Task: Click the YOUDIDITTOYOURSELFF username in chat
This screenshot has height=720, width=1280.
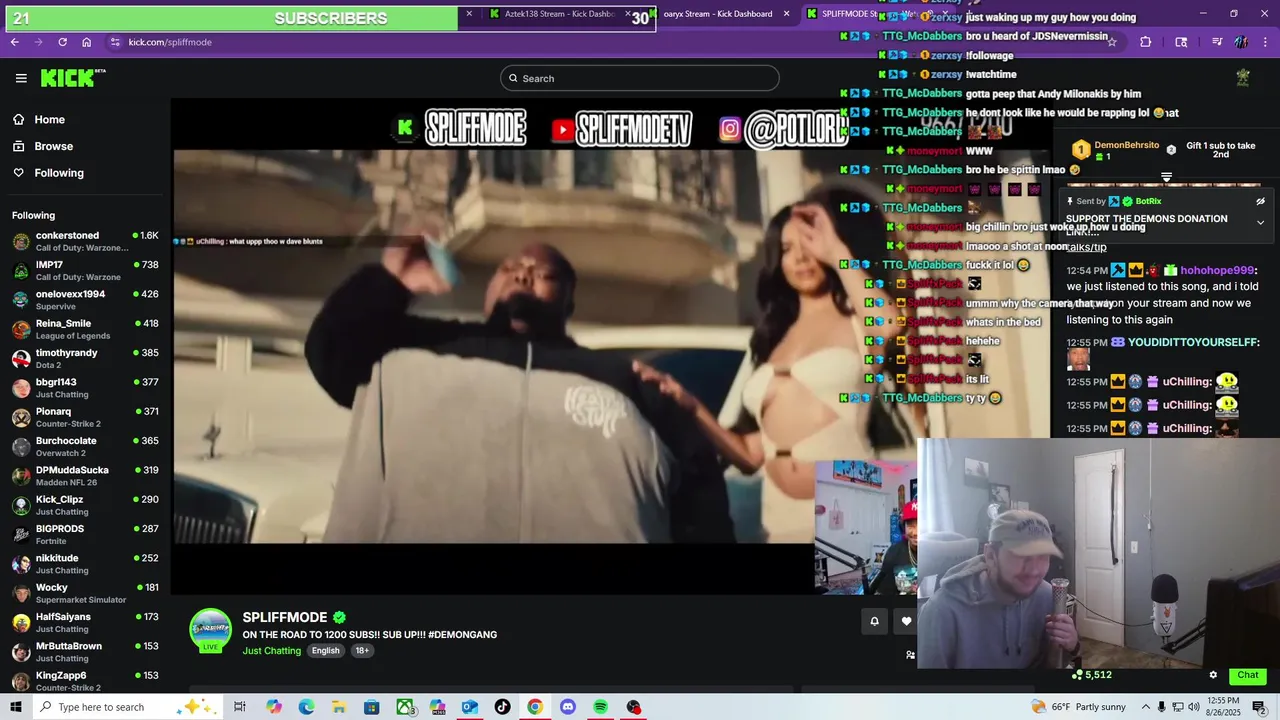Action: [x=1193, y=343]
